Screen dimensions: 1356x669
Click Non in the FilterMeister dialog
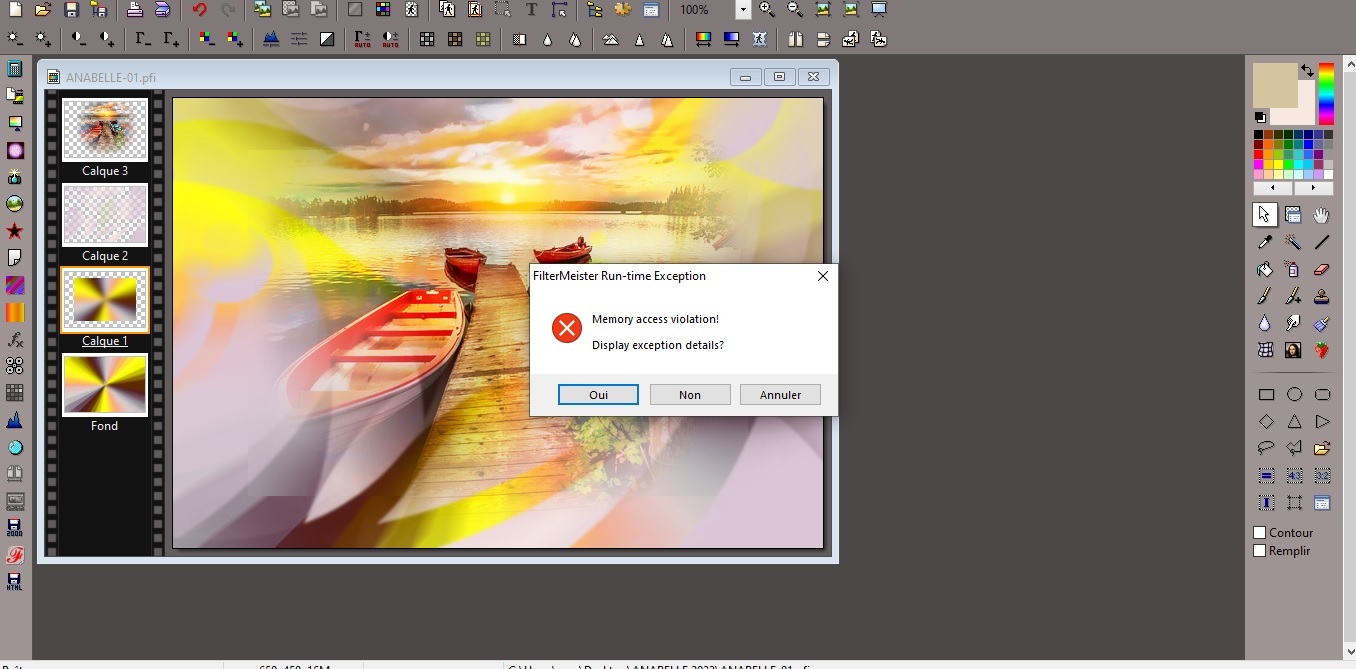[690, 395]
